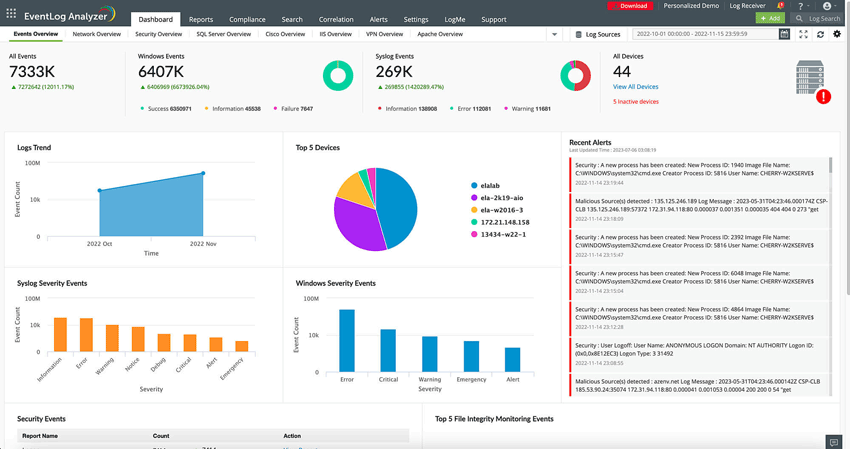
Task: Click the green Add button
Action: 770,18
